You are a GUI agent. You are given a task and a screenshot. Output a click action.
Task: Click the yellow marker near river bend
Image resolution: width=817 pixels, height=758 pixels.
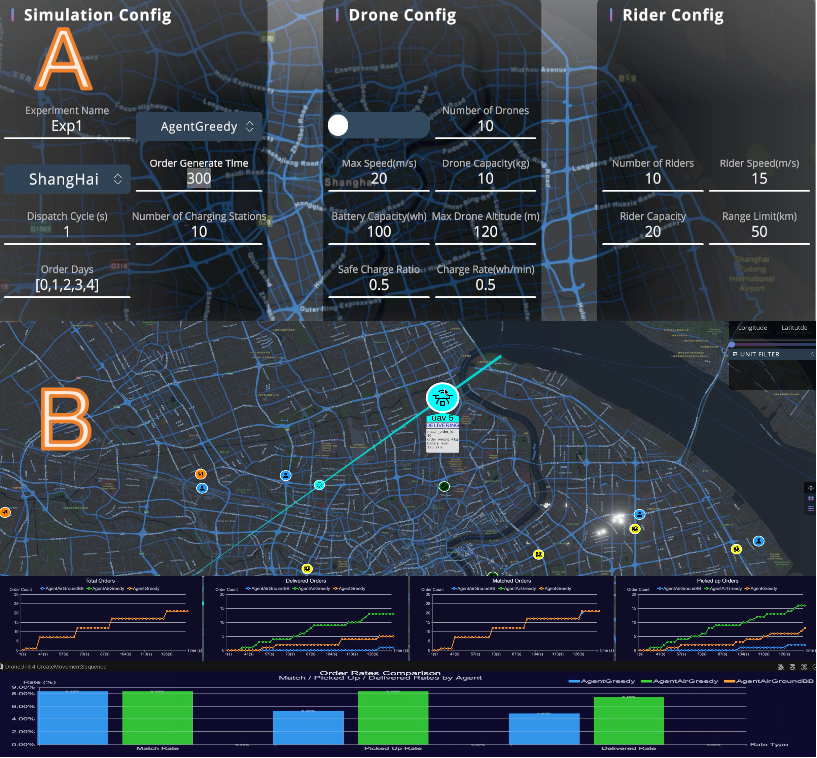[x=539, y=554]
